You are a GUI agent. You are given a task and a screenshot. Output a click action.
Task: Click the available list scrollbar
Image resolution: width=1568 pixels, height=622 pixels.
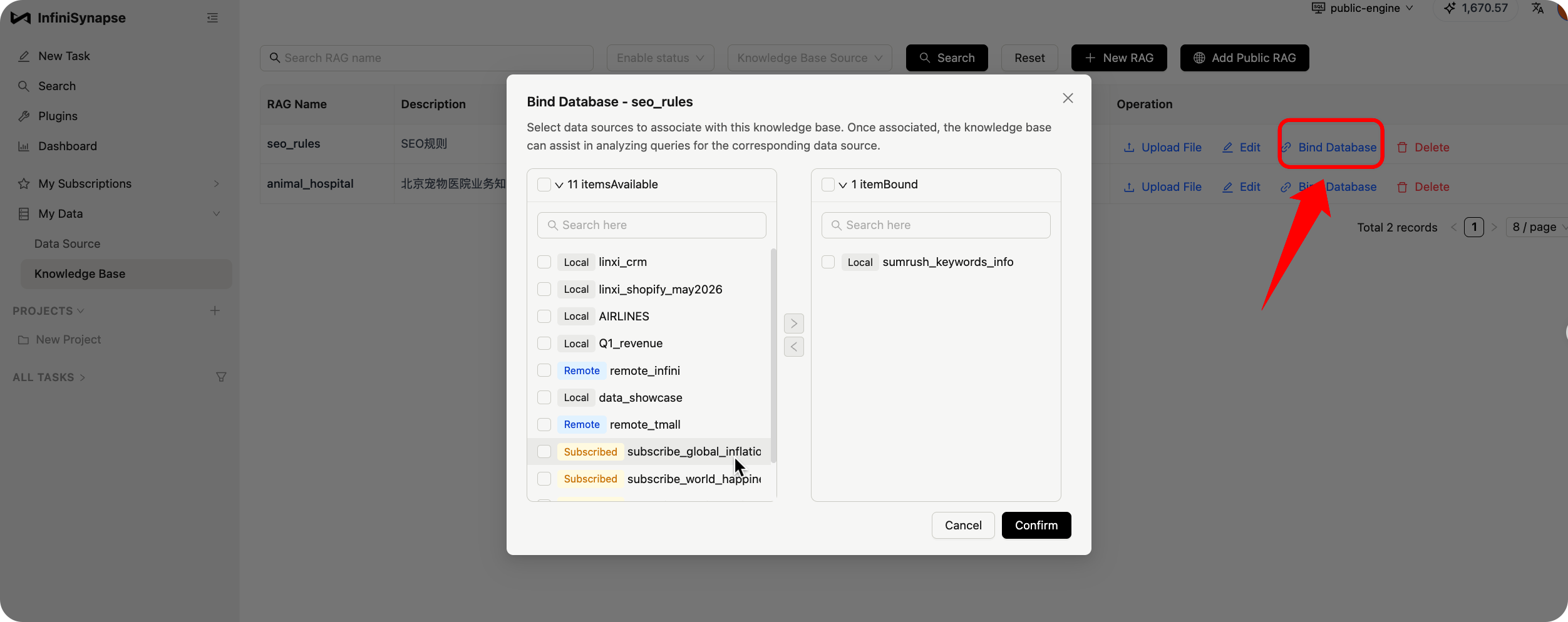773,355
